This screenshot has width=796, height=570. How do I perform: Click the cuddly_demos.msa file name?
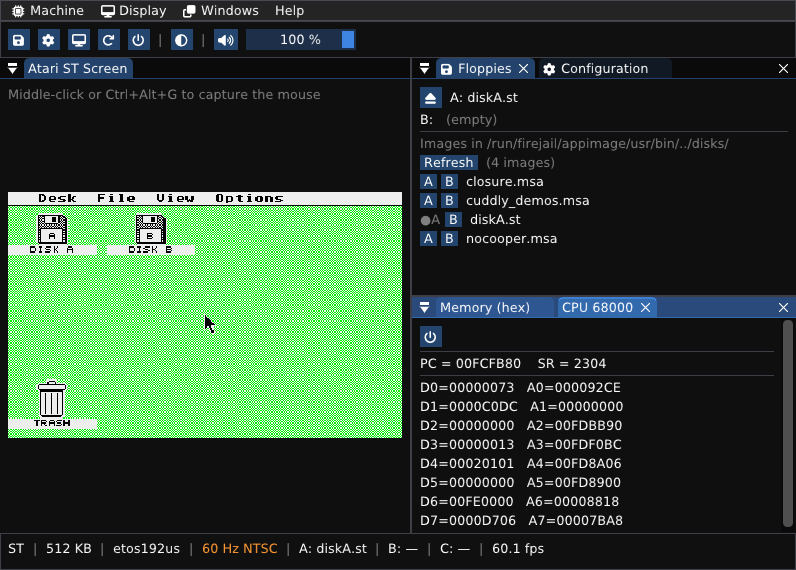527,201
